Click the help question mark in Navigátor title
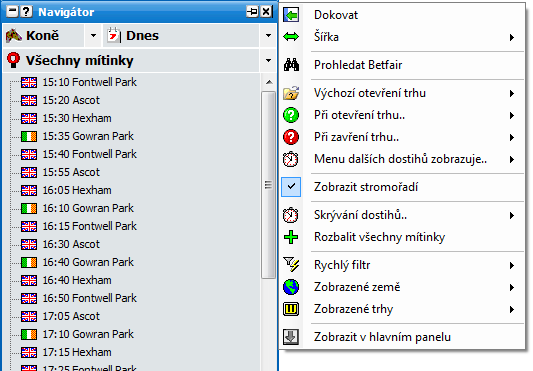Screen dimensions: 533x371 [x=26, y=12]
